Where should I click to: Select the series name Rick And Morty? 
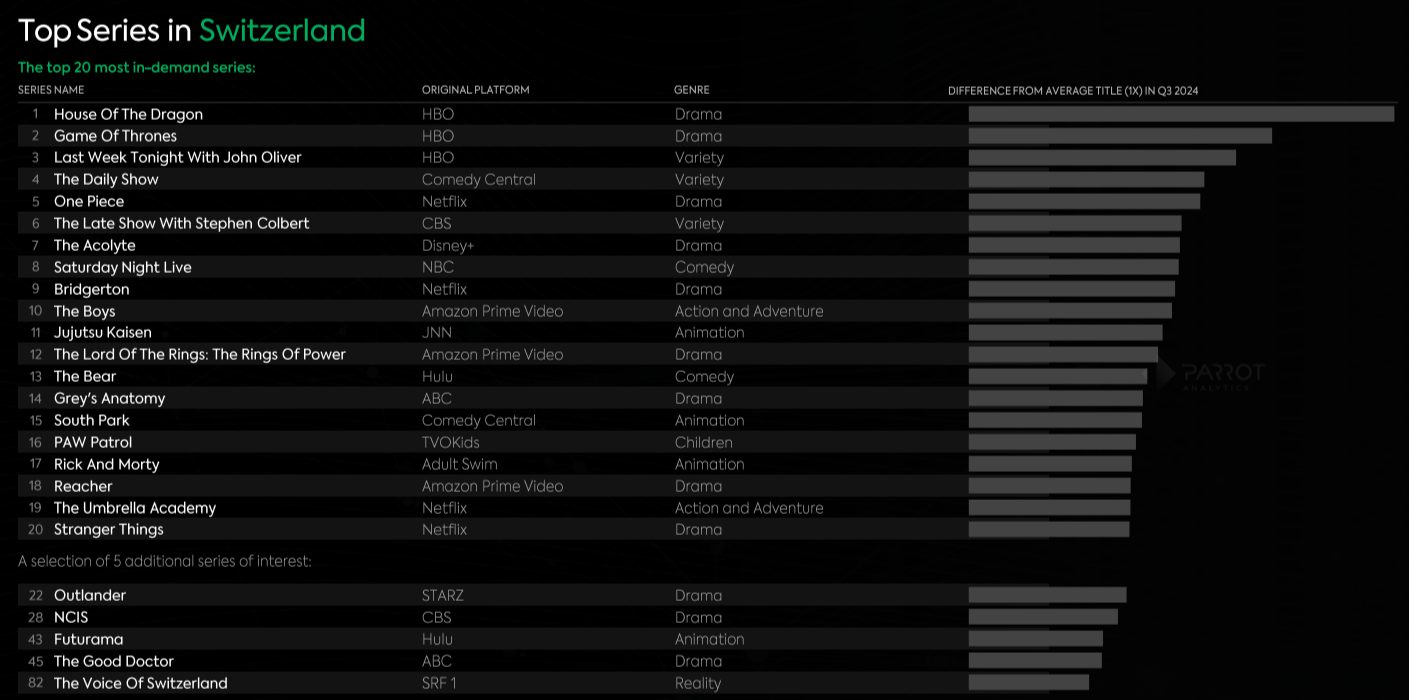pyautogui.click(x=106, y=464)
